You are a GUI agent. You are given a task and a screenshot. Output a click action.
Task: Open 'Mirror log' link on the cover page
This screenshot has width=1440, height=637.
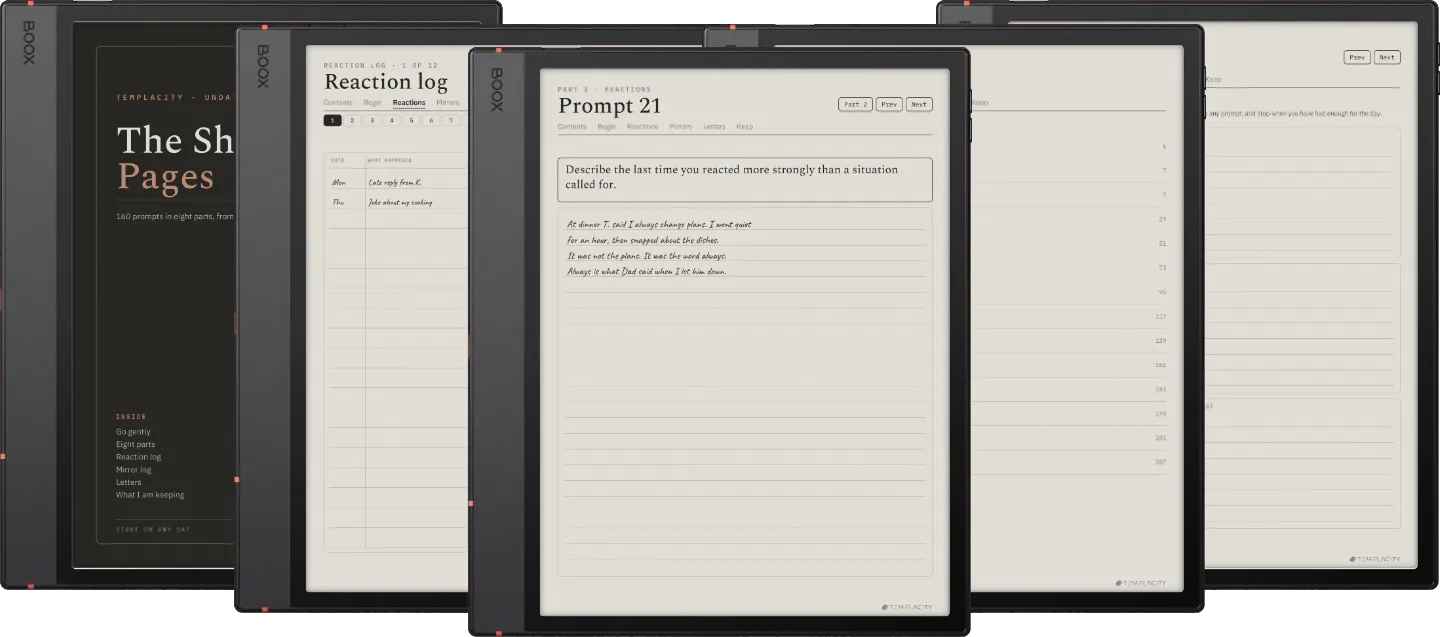pos(134,470)
